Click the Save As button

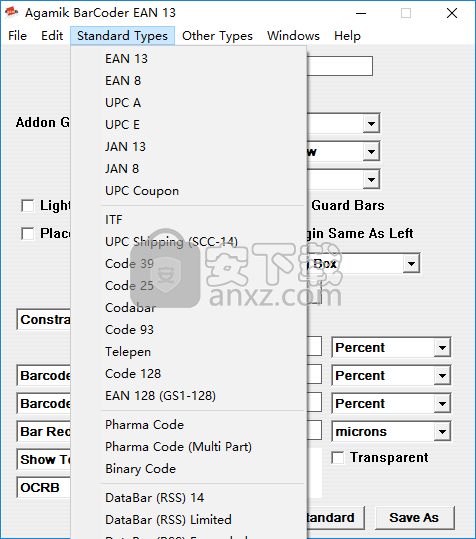click(x=414, y=518)
